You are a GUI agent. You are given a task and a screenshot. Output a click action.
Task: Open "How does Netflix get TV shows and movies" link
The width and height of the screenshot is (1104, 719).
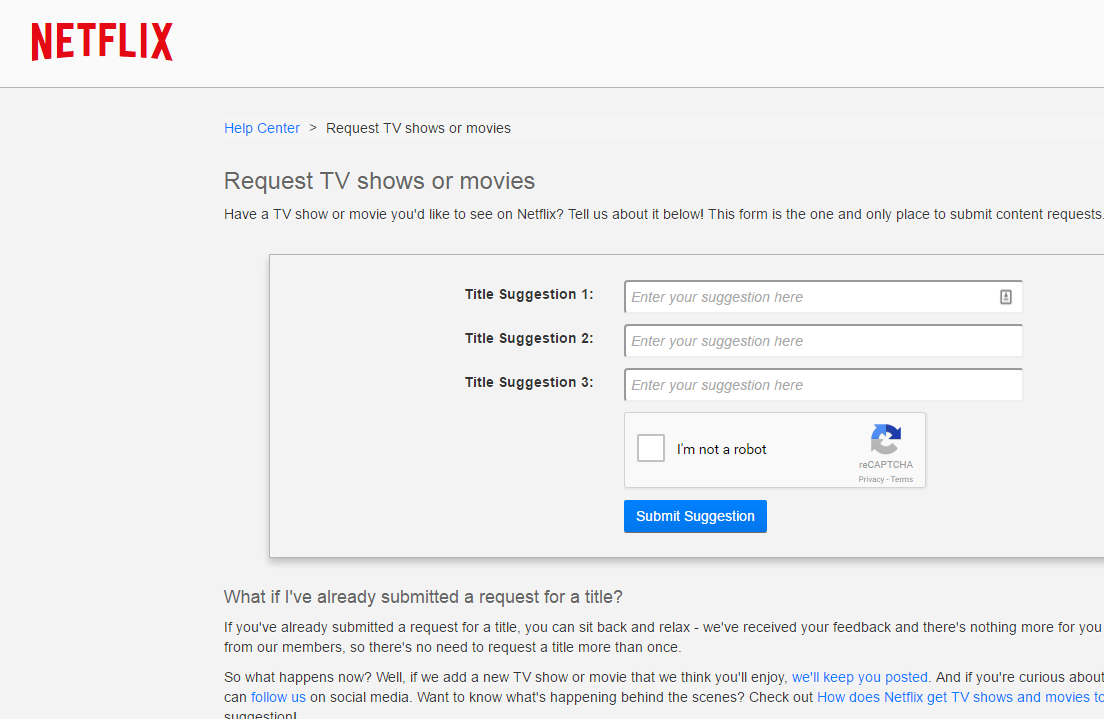click(x=960, y=697)
